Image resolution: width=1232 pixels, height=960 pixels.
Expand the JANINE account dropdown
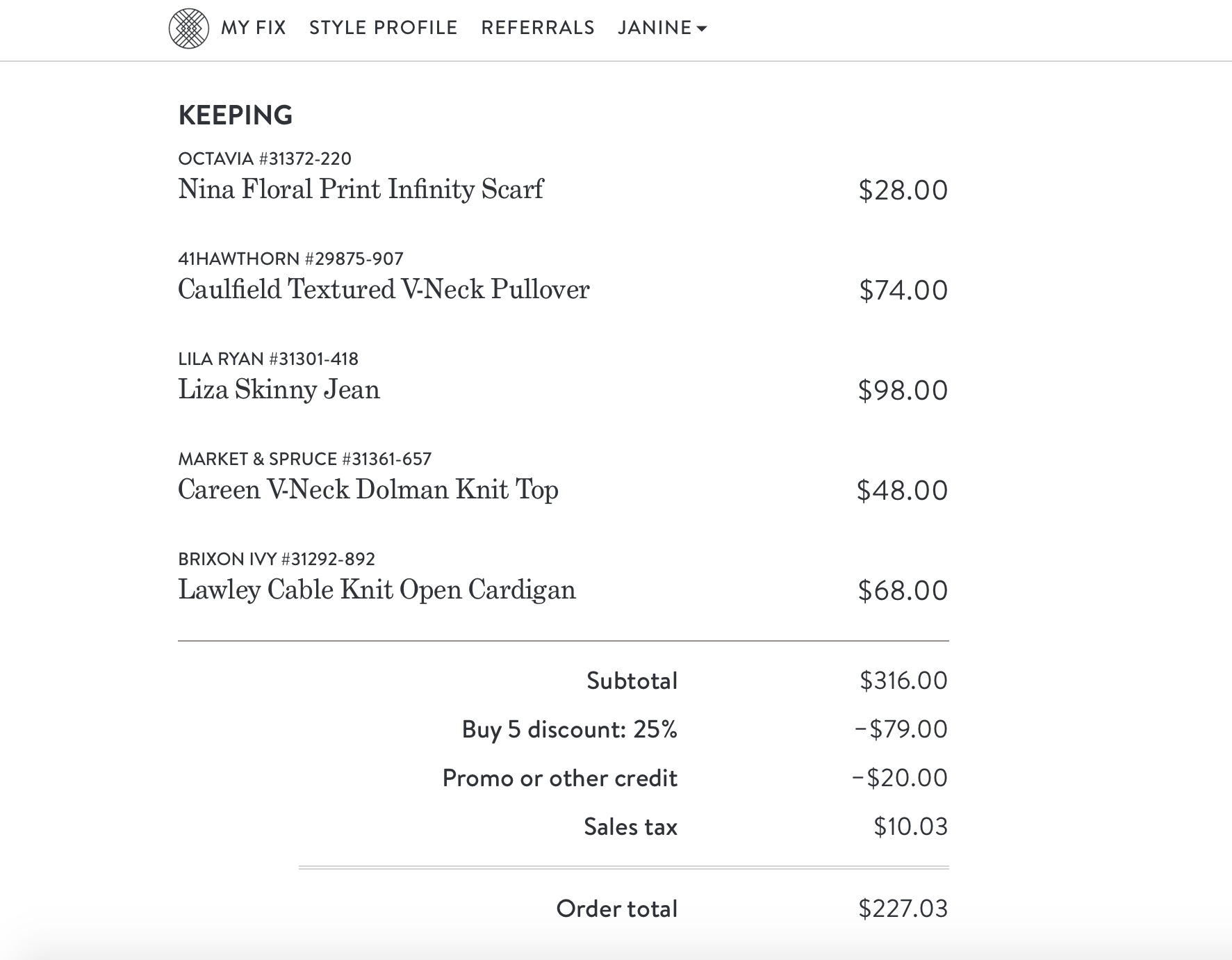655,28
